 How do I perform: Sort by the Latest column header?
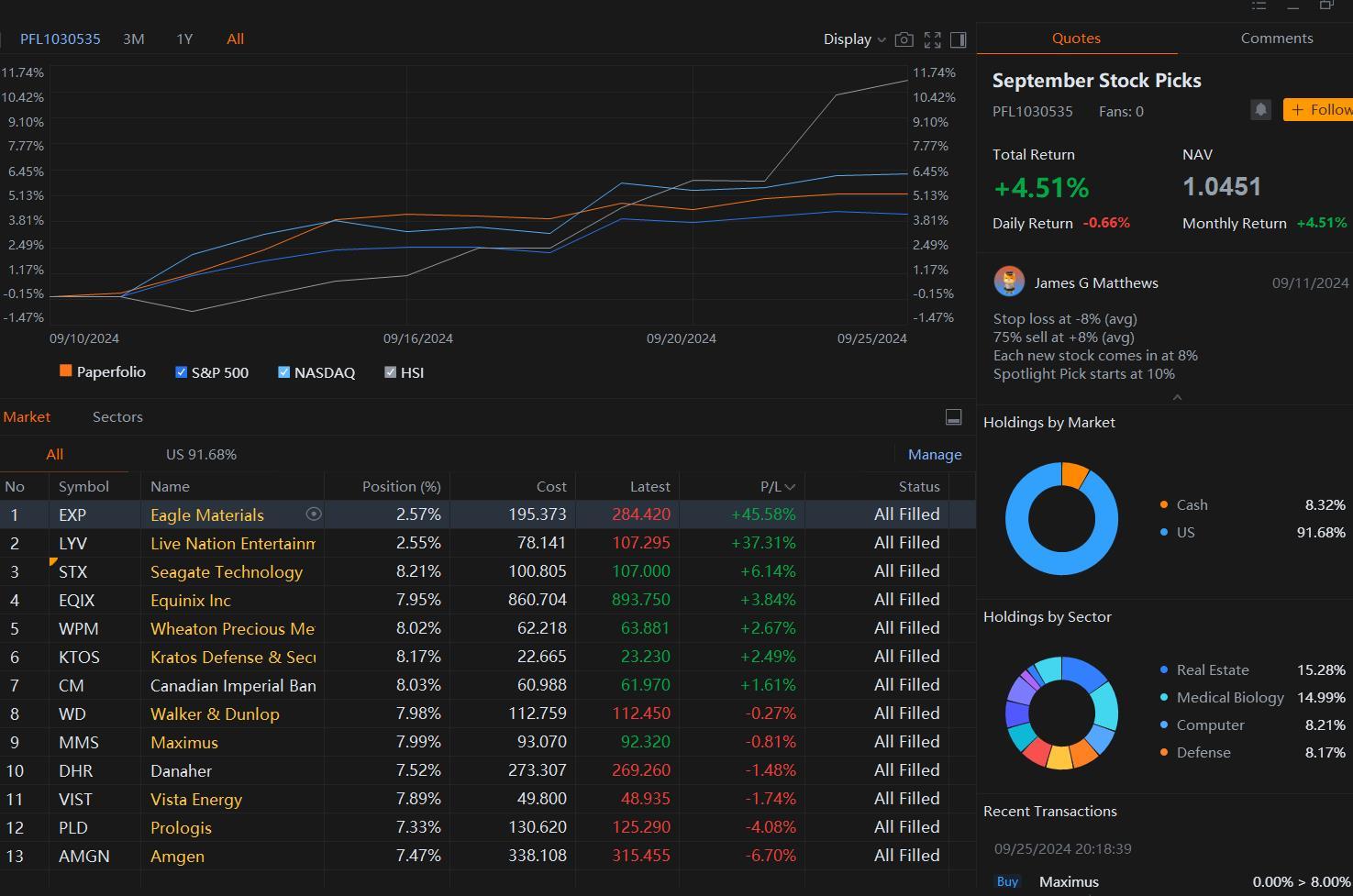pos(650,487)
